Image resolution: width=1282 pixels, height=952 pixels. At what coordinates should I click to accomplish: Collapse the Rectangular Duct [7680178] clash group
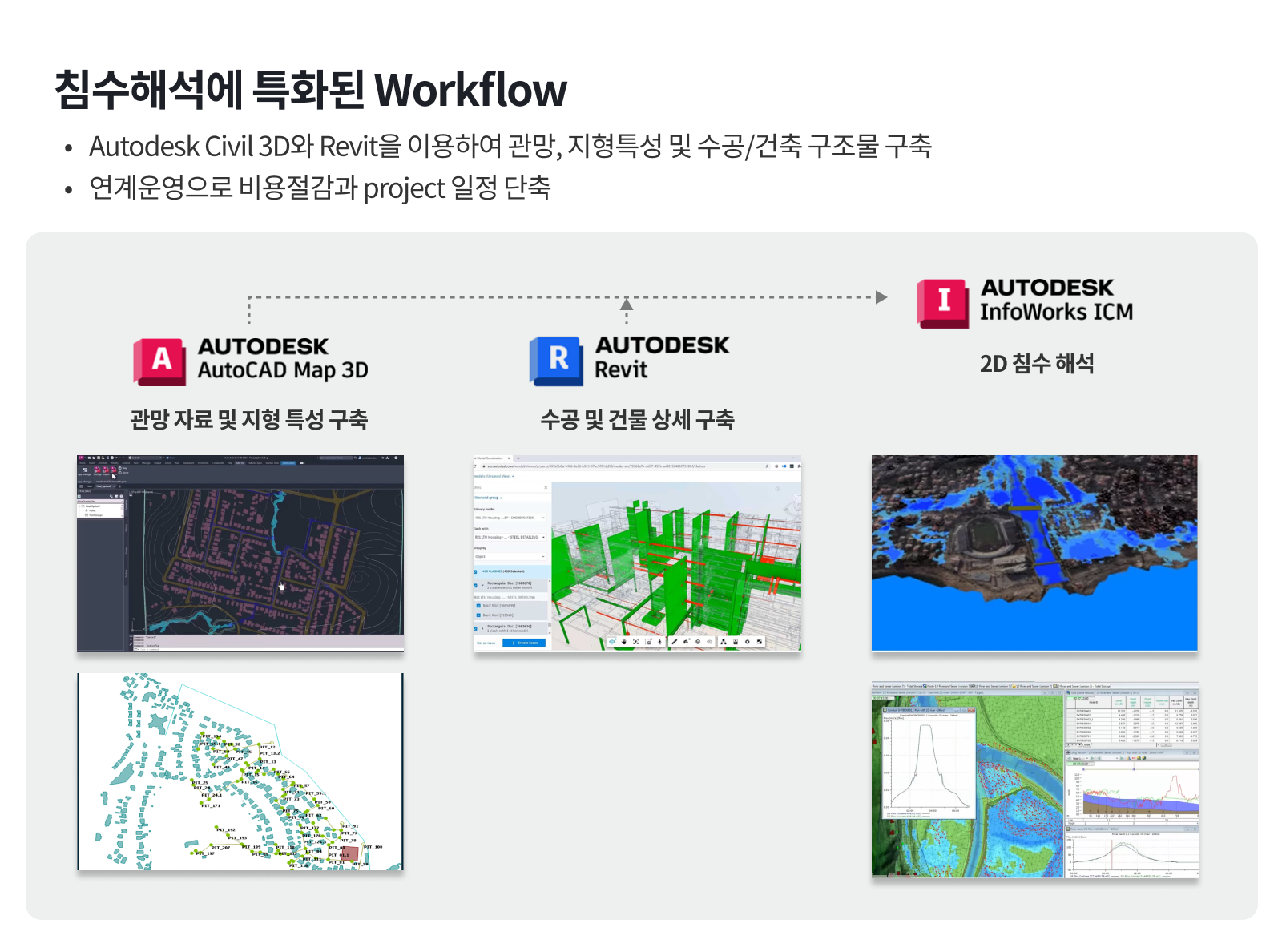pos(482,585)
